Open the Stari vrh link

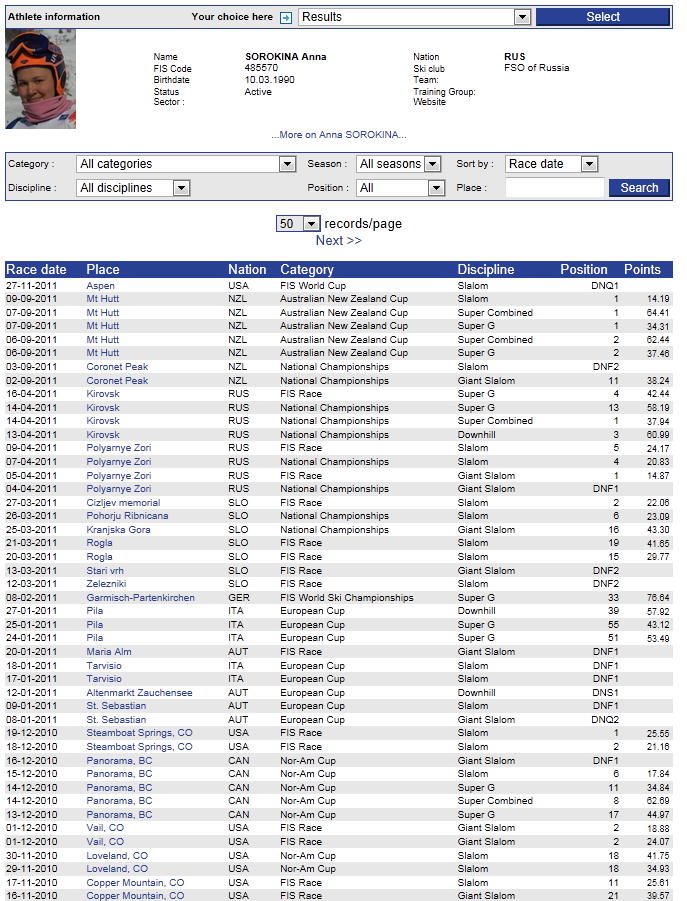[x=105, y=571]
